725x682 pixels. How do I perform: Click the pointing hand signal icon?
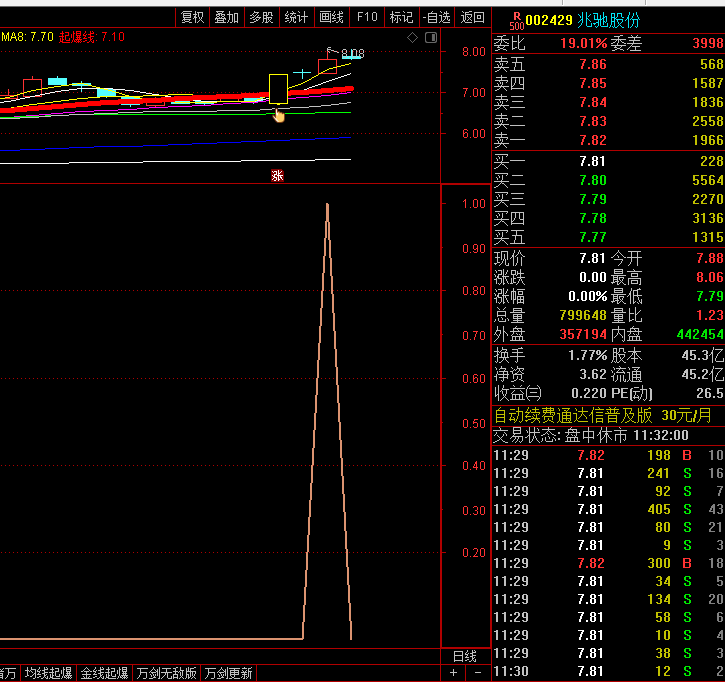click(x=278, y=115)
